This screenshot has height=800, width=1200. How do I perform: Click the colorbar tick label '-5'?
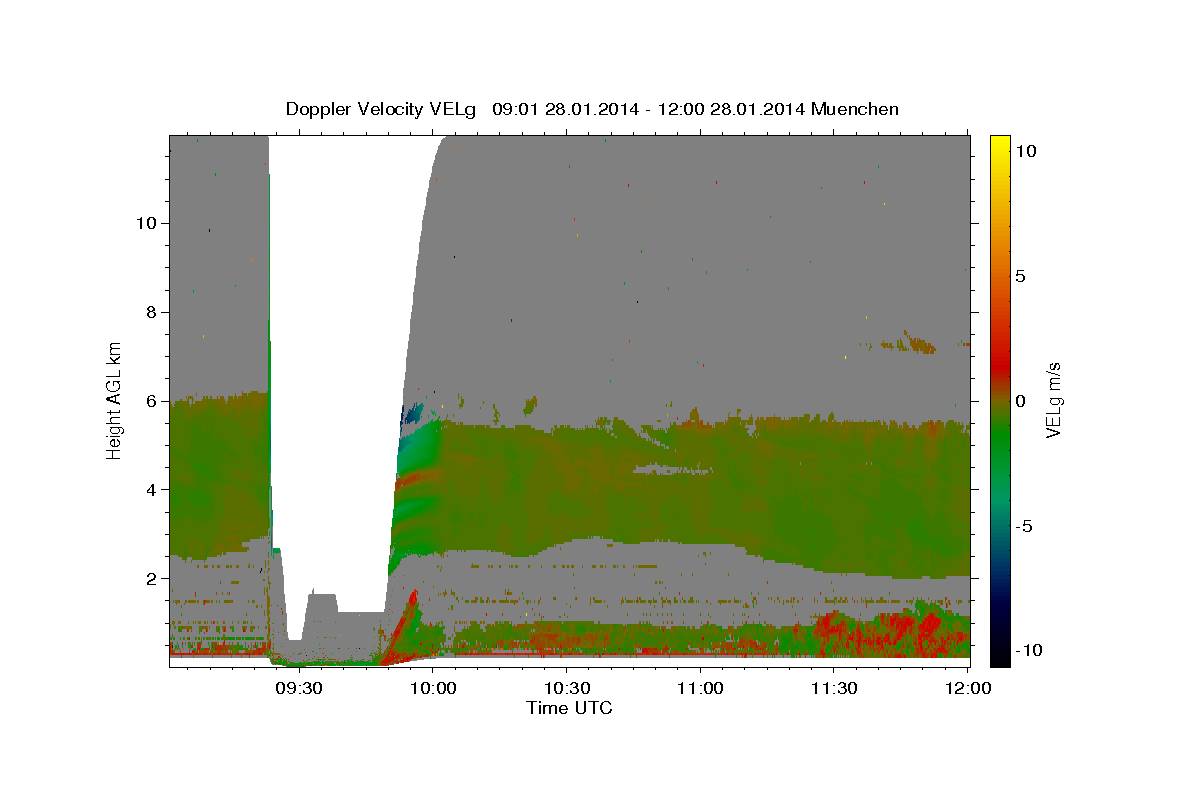(1025, 526)
